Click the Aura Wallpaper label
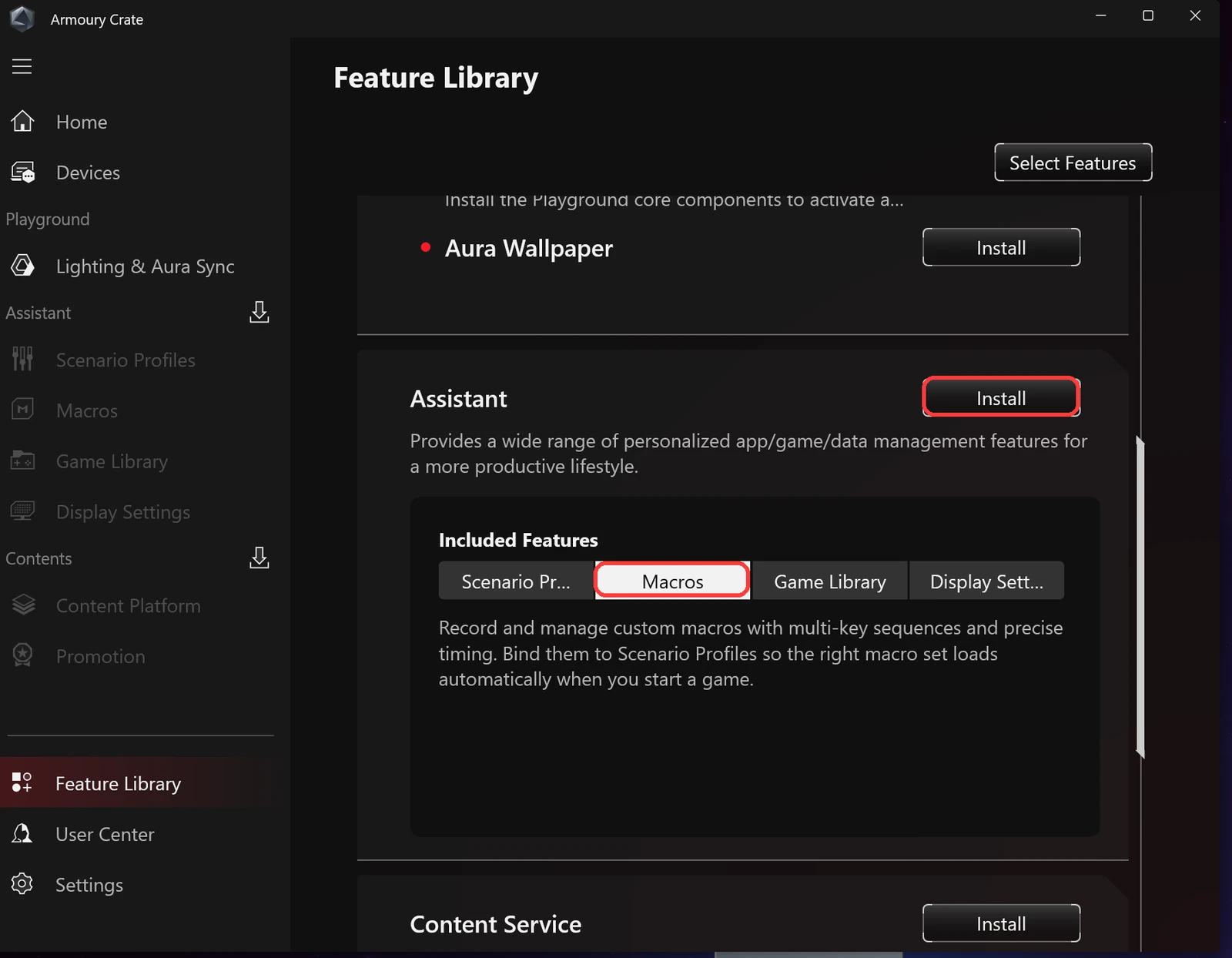 (529, 248)
